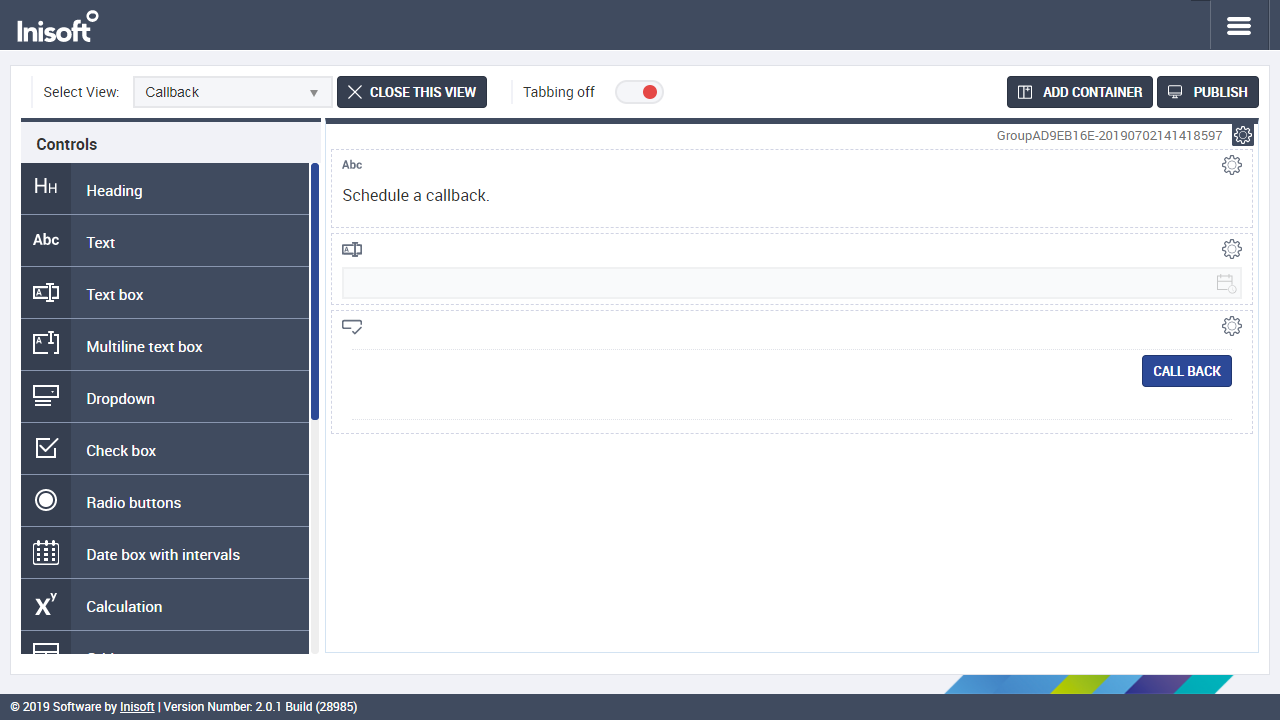Viewport: 1280px width, 720px height.
Task: Click the Publish button
Action: click(1207, 92)
